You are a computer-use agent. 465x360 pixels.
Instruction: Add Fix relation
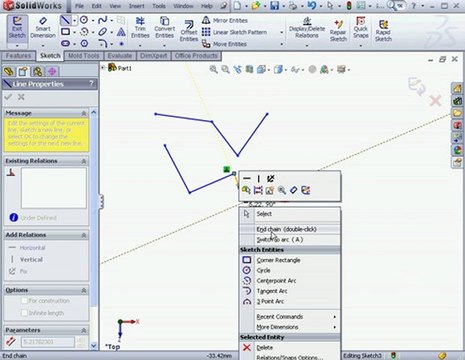point(18,271)
